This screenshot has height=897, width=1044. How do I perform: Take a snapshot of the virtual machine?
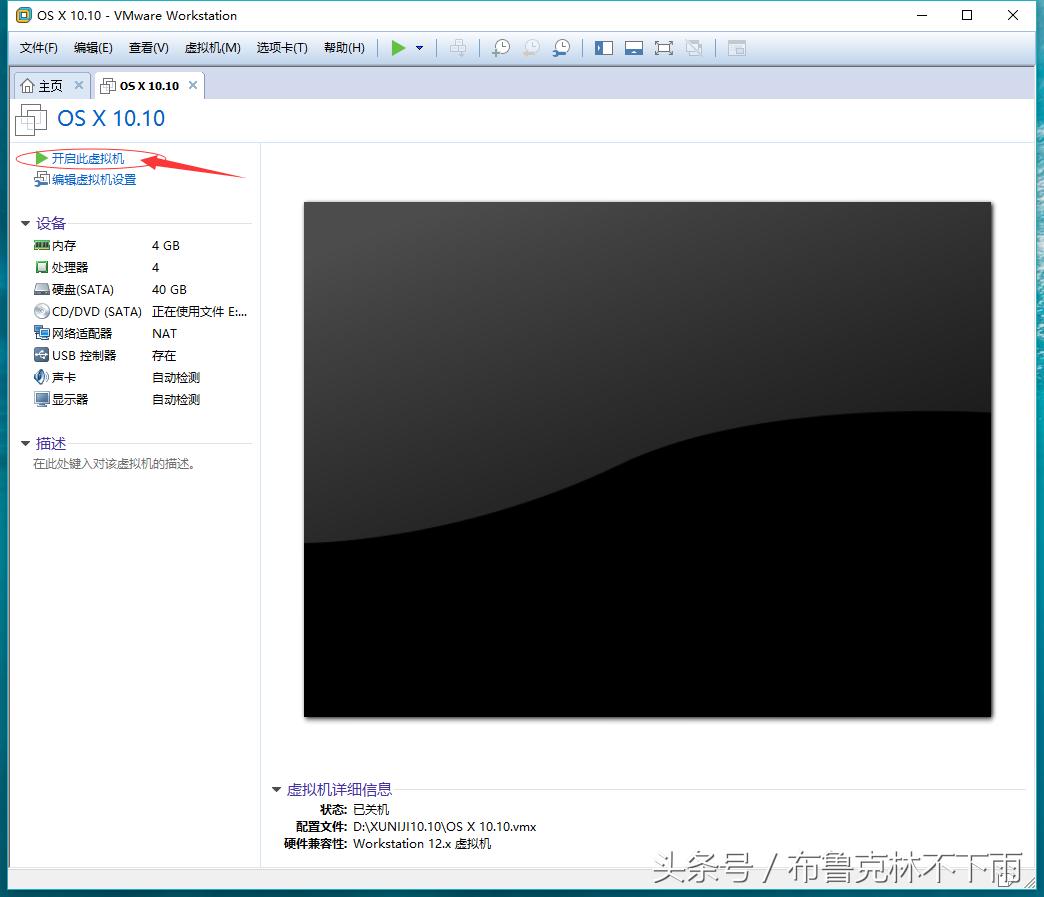tap(500, 47)
